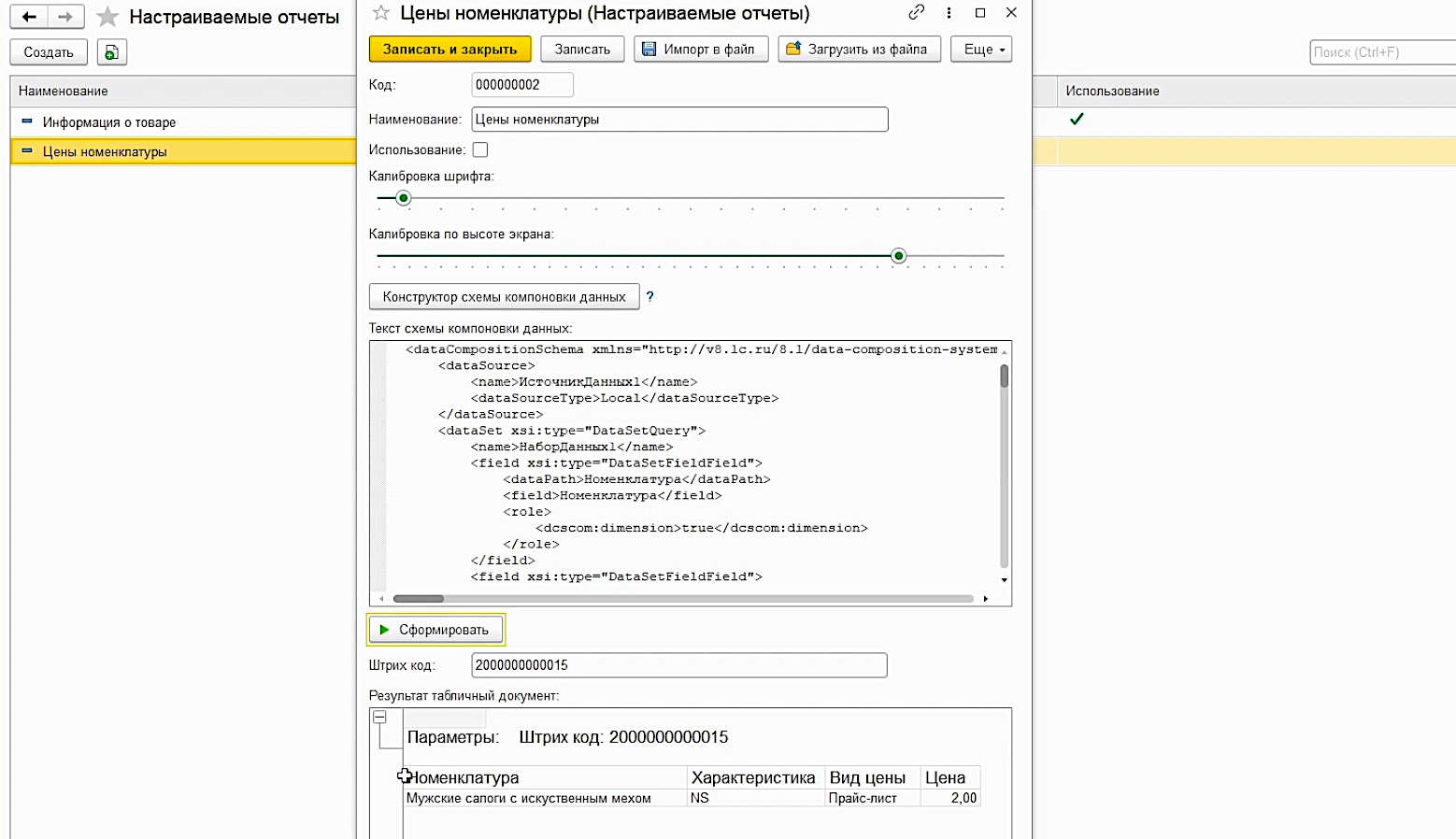Viewport: 1456px width, 839px height.
Task: Click Калибровка по высоте экрана slider handle
Action: pyautogui.click(x=898, y=256)
